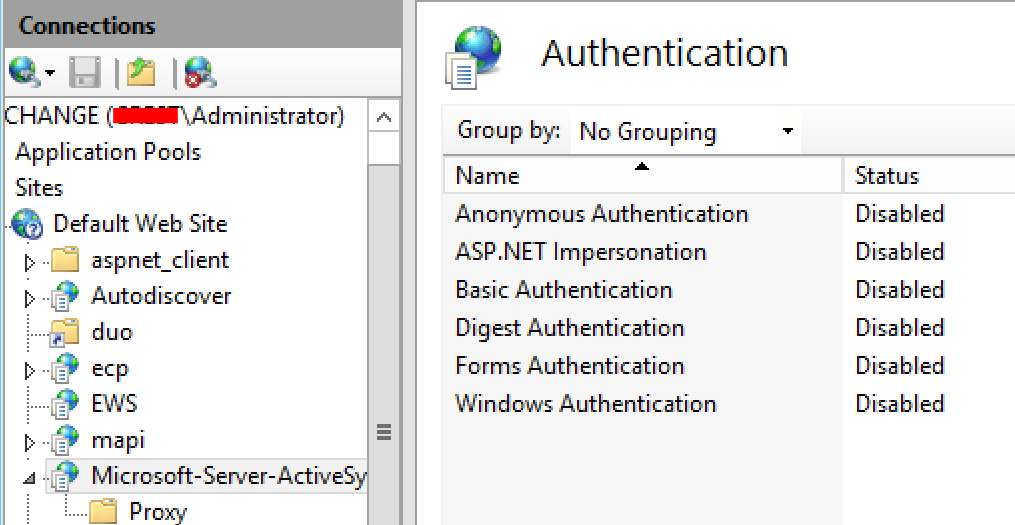The height and width of the screenshot is (525, 1015).
Task: Select the EWS virtual directory
Action: click(x=114, y=404)
